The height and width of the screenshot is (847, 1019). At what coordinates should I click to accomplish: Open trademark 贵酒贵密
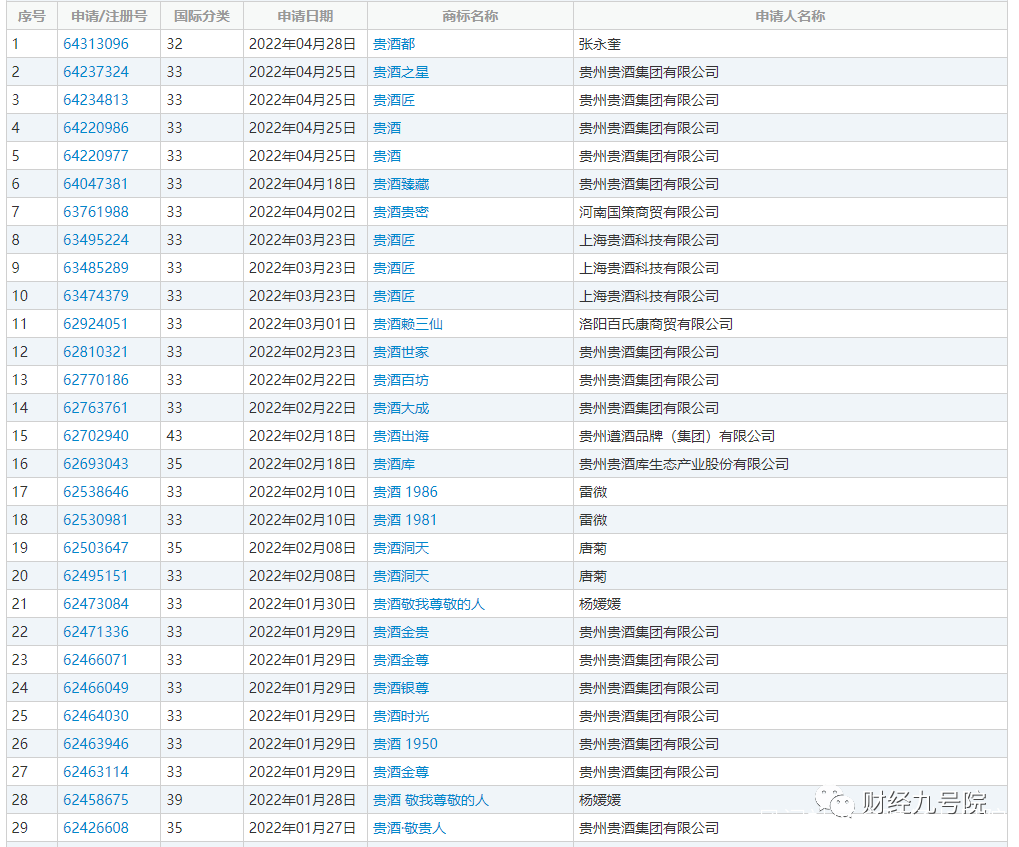point(401,212)
